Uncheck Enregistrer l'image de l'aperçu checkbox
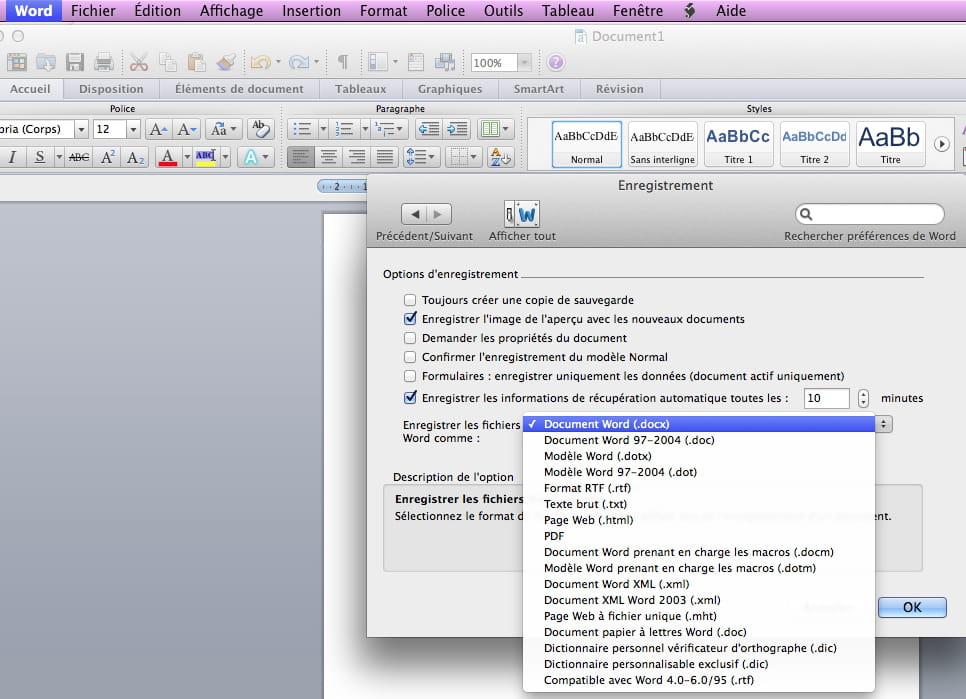The width and height of the screenshot is (966, 699). (x=410, y=319)
